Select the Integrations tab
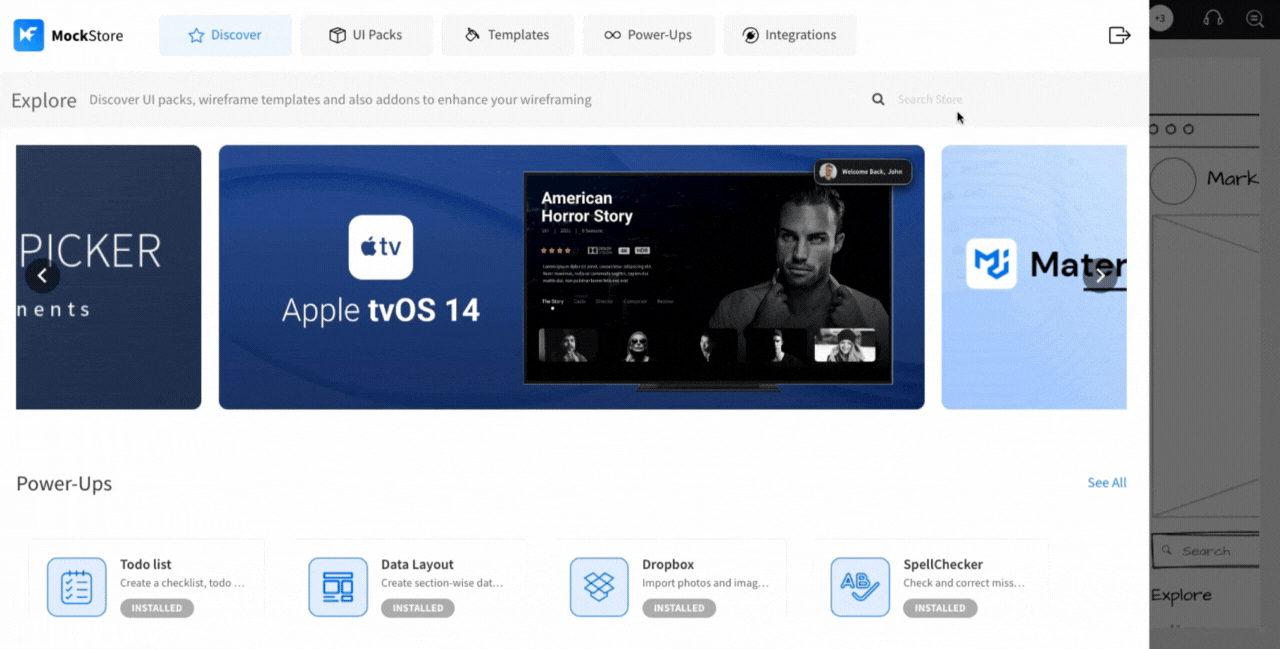 click(790, 35)
